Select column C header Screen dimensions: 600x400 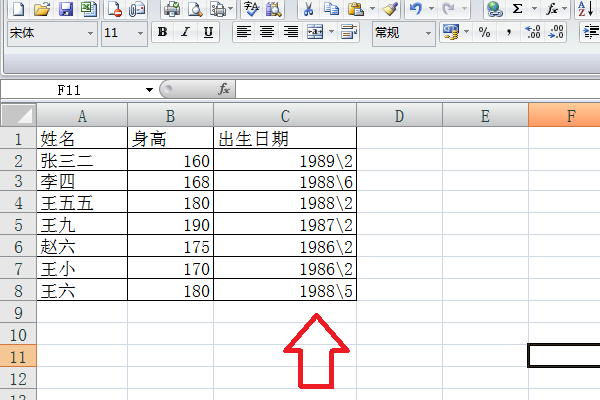click(285, 116)
